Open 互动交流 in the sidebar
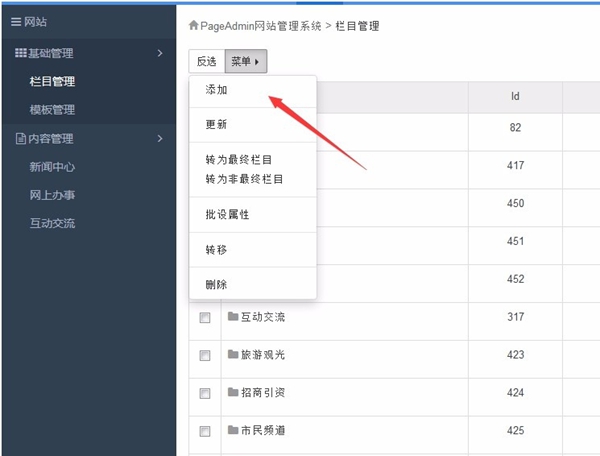The height and width of the screenshot is (456, 600). [52, 223]
